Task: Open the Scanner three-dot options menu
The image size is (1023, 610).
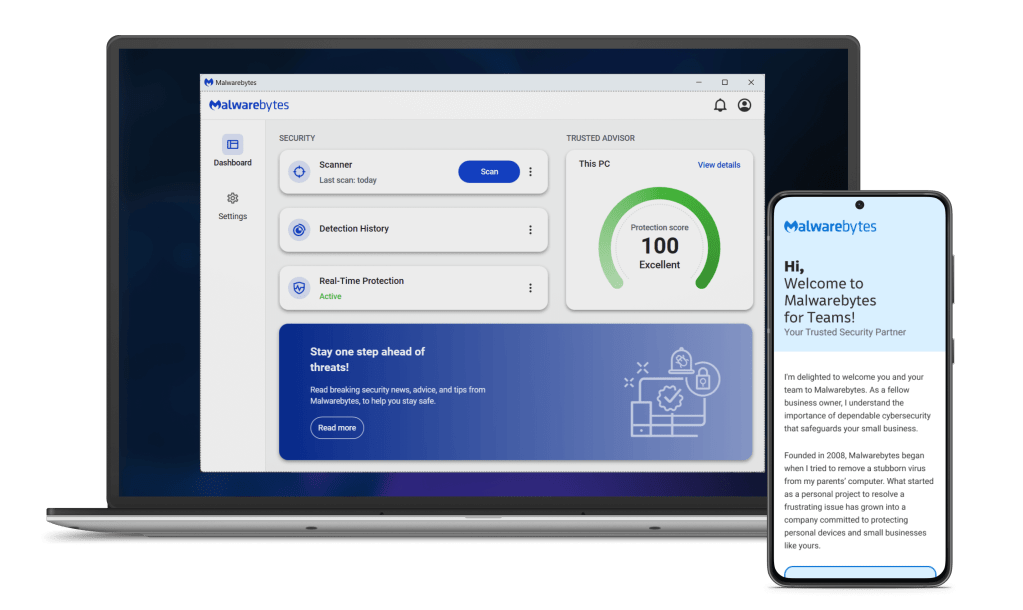Action: pos(531,171)
